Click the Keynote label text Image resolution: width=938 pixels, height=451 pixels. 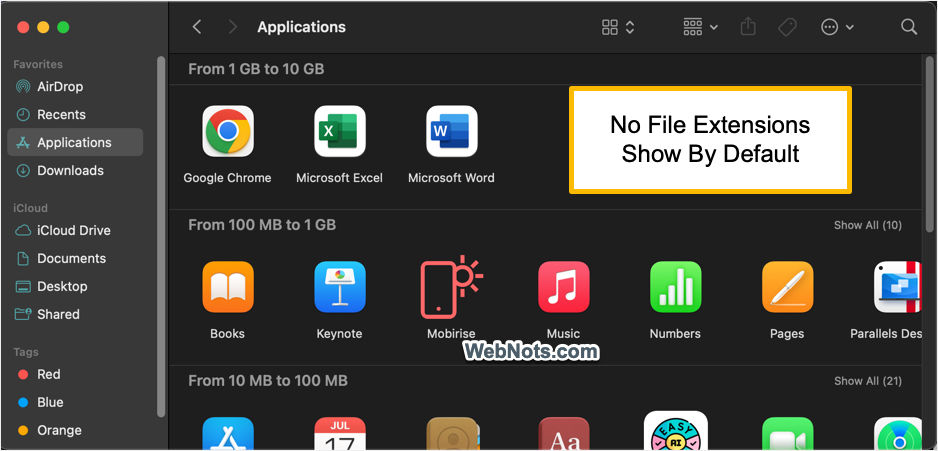coord(340,334)
